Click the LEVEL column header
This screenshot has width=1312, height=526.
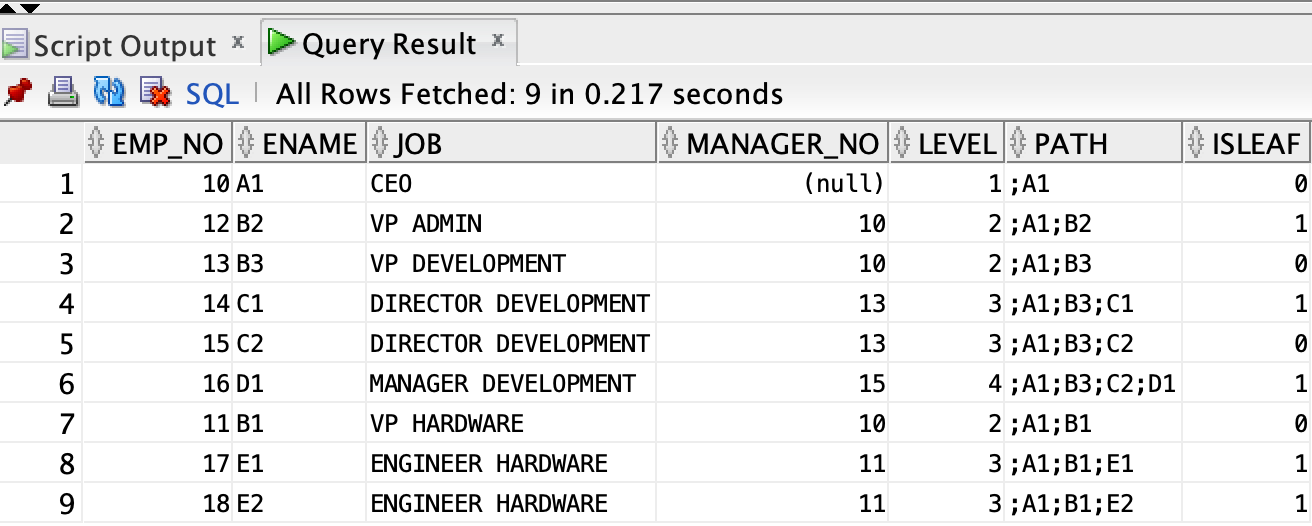click(957, 144)
